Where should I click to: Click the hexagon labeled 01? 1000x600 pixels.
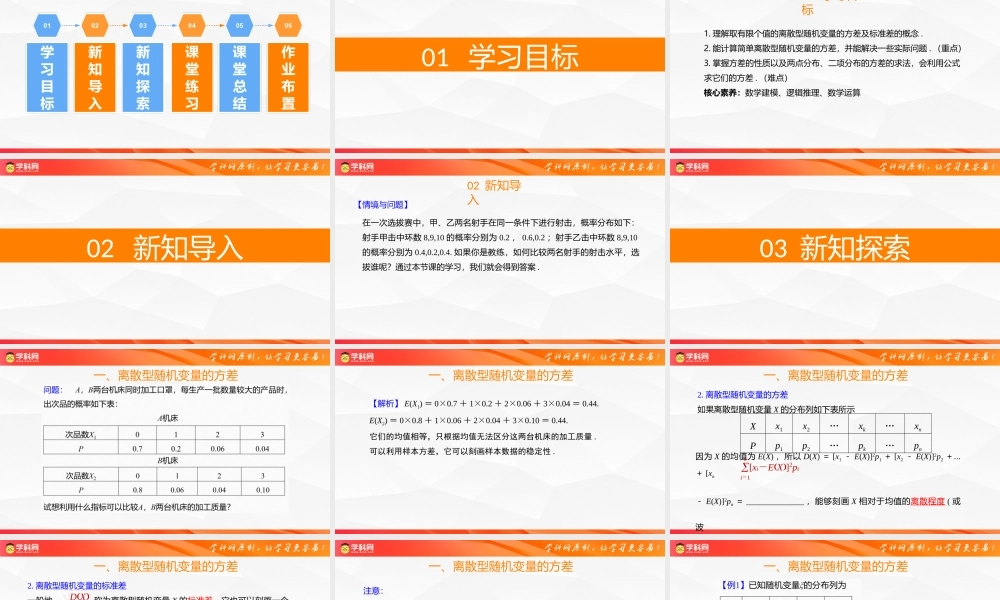47,26
